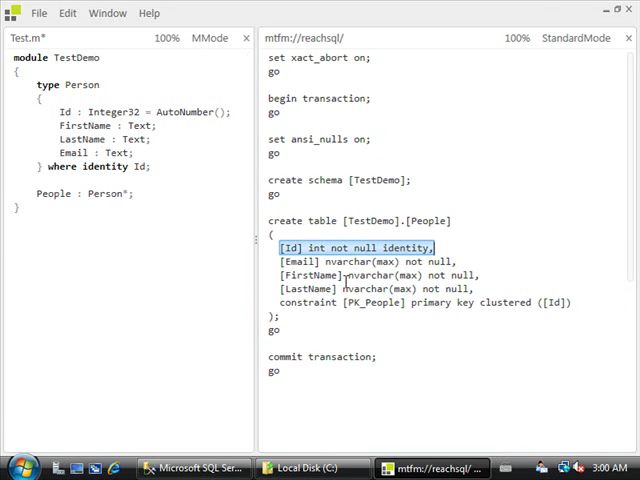640x480 pixels.
Task: Click the 'FirstName : Text;' line
Action: 108,126
